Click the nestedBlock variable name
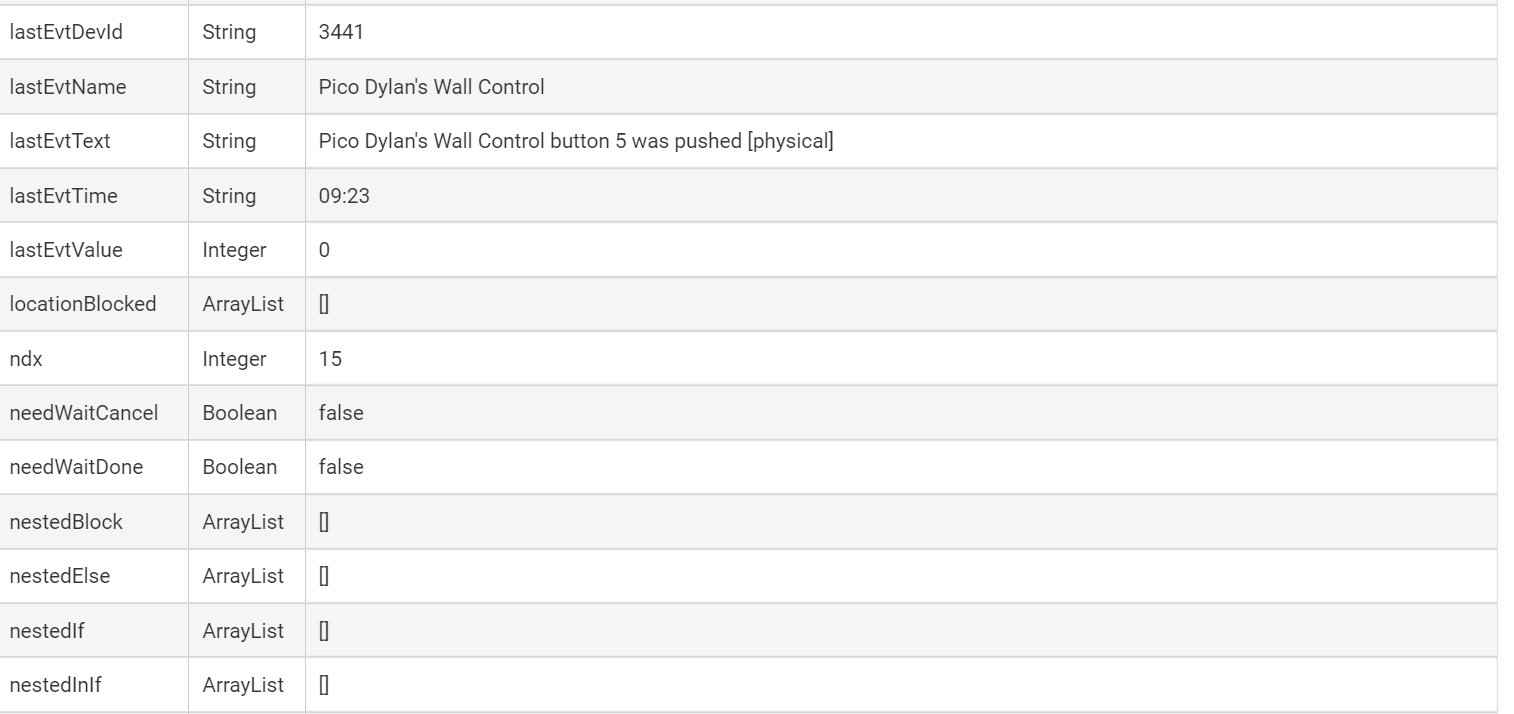Viewport: 1514px width, 714px height. coord(66,522)
